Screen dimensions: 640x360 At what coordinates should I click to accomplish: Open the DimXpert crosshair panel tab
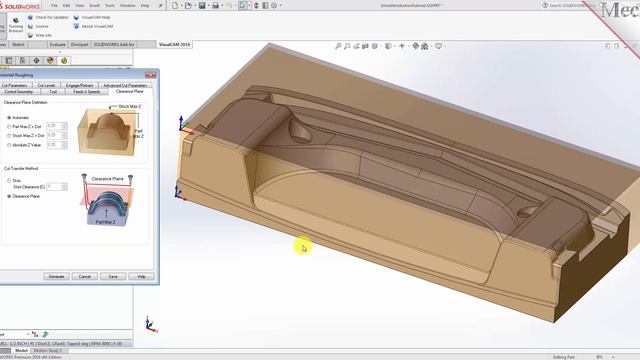[36, 61]
